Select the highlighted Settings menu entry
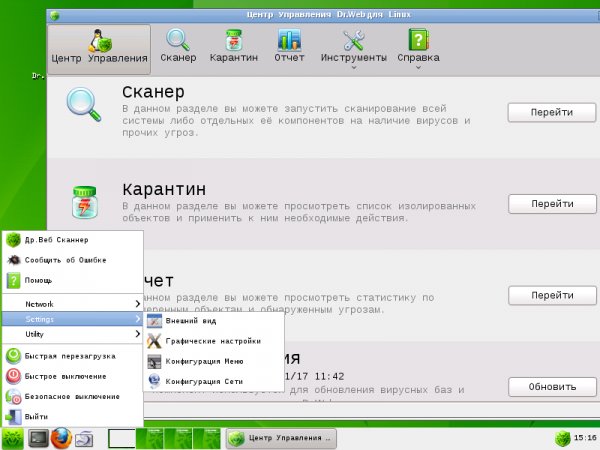The image size is (600, 450). [73, 319]
